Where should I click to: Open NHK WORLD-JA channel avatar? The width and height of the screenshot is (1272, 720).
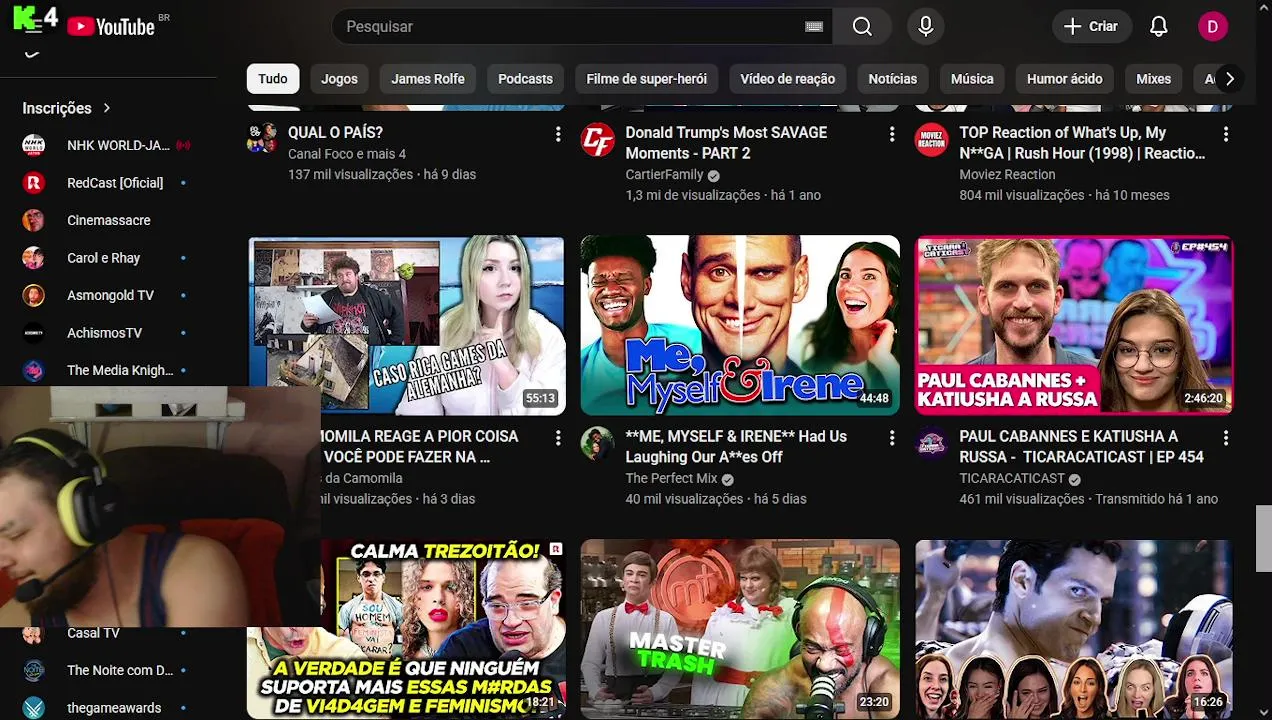tap(34, 145)
